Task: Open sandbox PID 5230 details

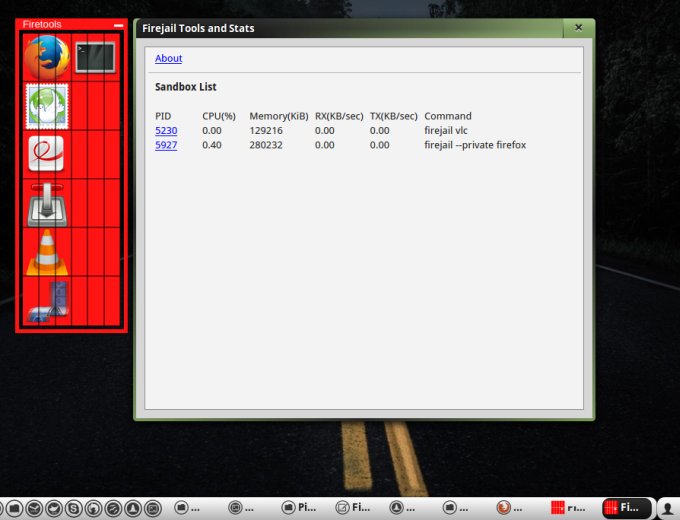Action: (x=166, y=131)
